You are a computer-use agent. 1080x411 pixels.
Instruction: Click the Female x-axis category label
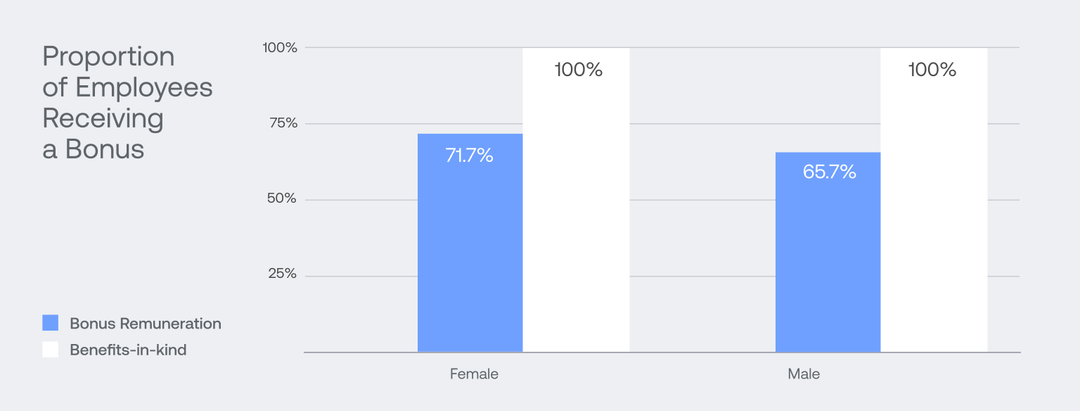click(474, 375)
